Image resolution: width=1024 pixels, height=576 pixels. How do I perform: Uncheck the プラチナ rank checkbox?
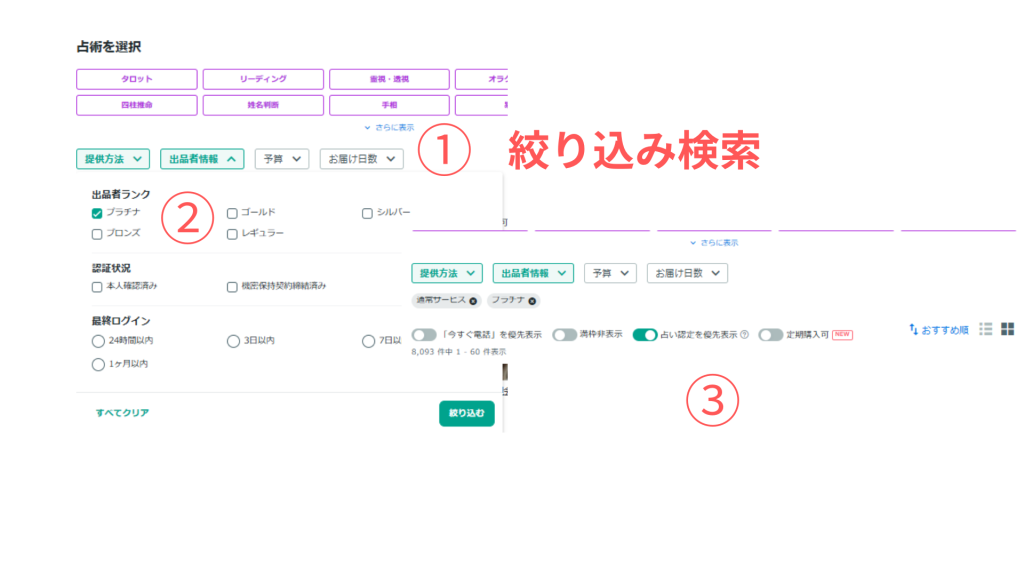click(x=97, y=213)
